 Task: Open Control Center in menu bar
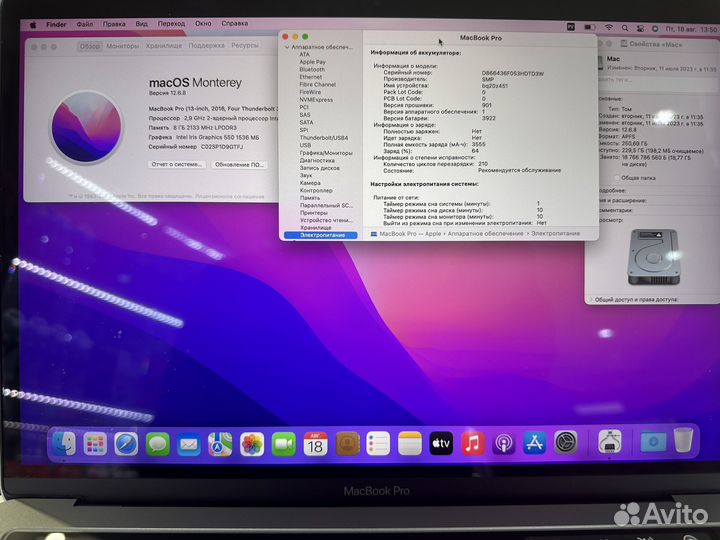click(x=640, y=28)
